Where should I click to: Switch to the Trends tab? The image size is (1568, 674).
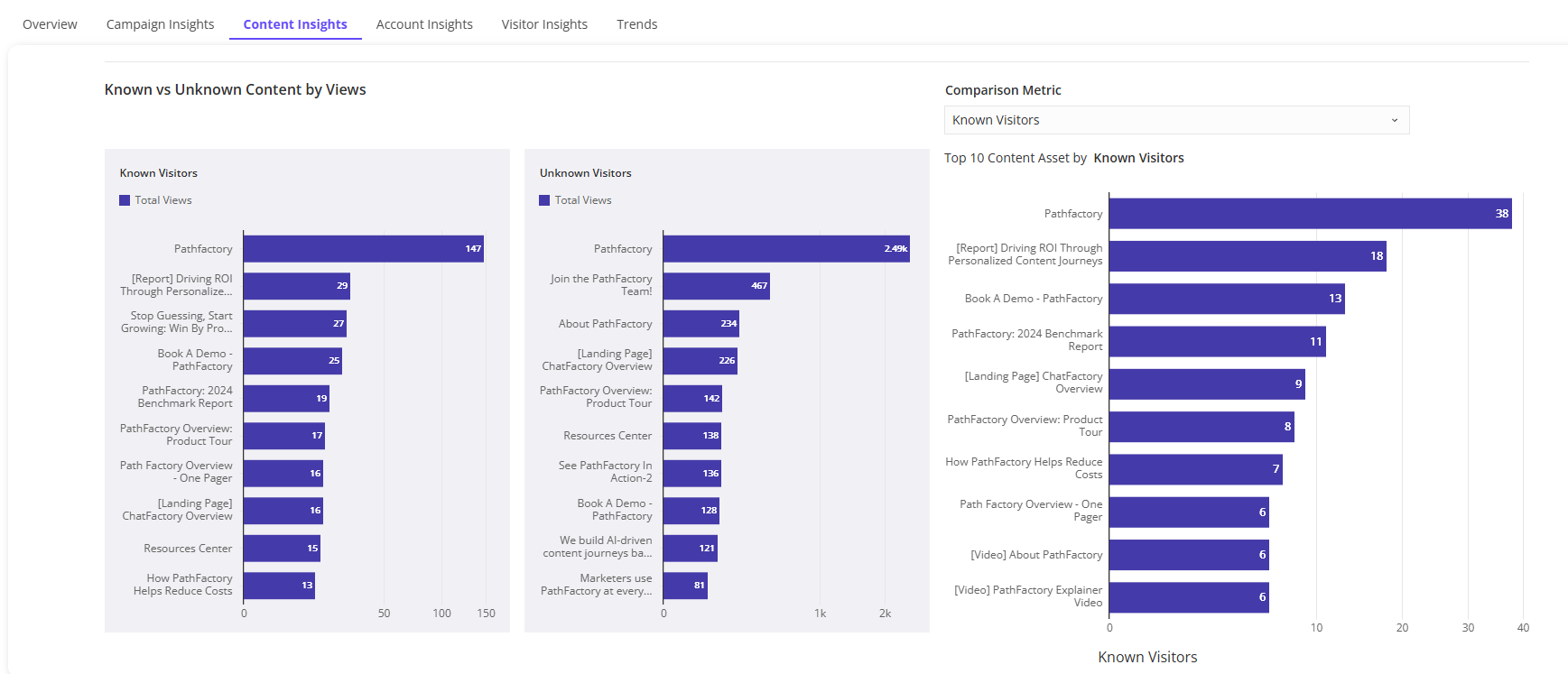[x=636, y=24]
